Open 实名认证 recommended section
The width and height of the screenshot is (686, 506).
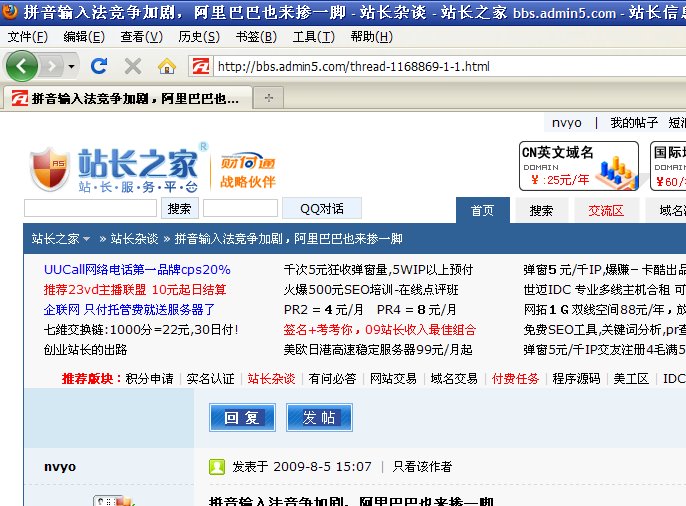click(x=210, y=378)
